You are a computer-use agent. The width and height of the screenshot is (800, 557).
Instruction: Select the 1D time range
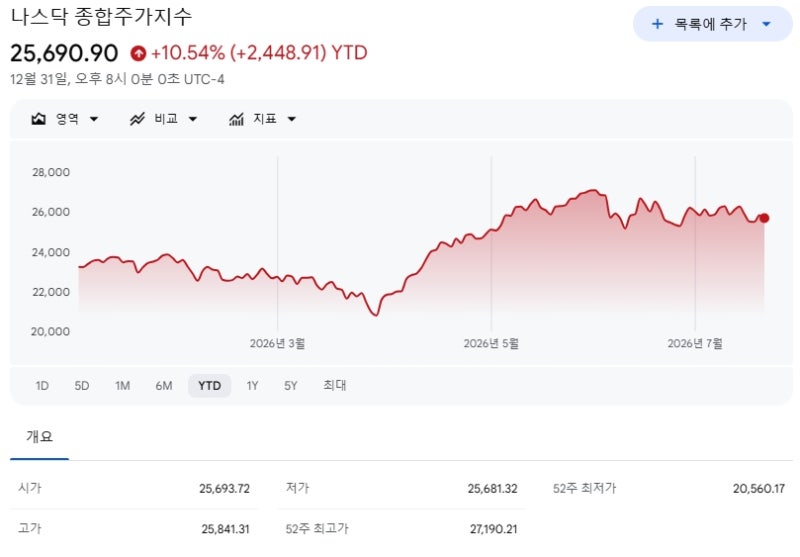pyautogui.click(x=42, y=386)
